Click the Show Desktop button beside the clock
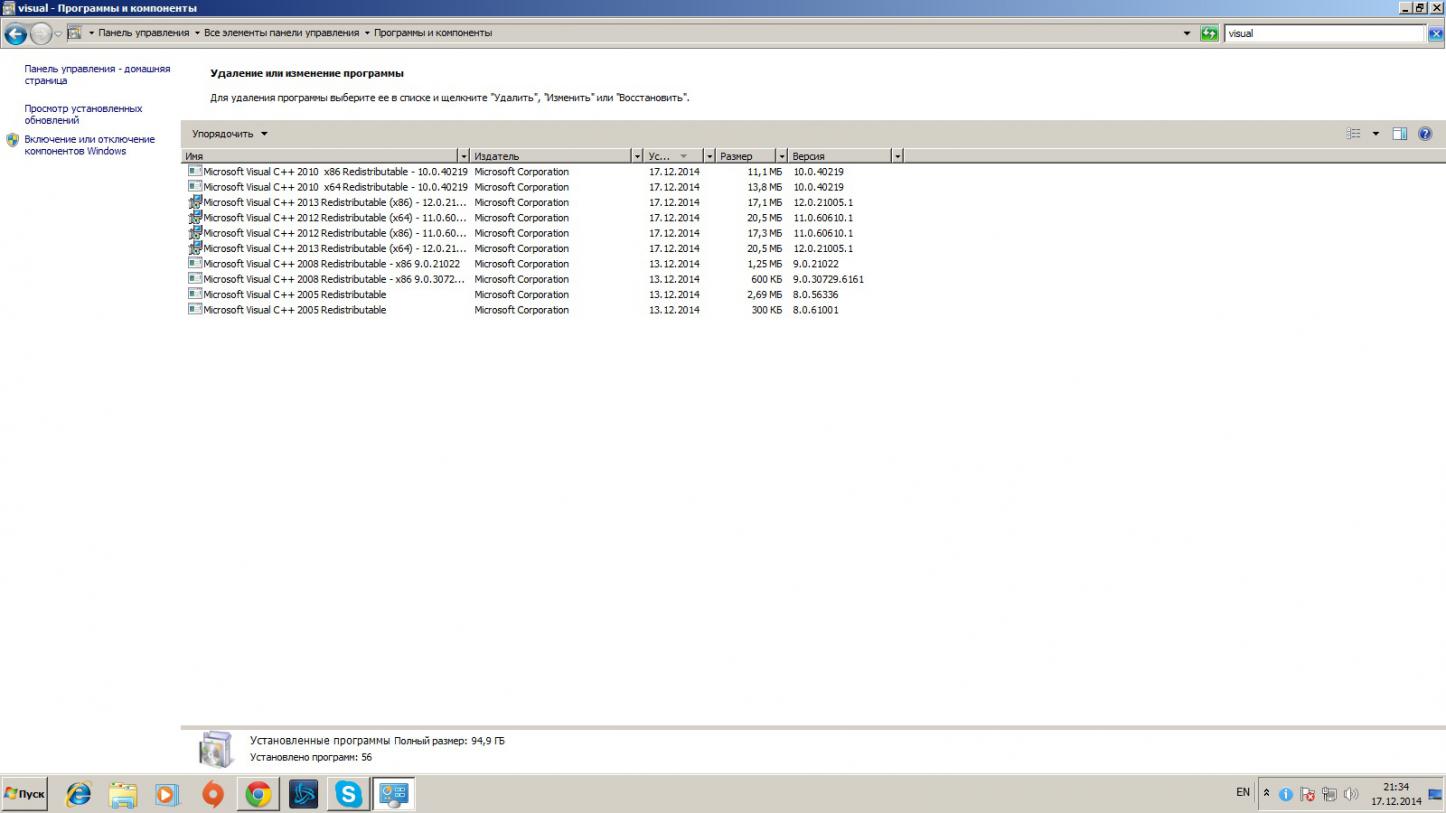This screenshot has height=813, width=1446. [x=1436, y=794]
